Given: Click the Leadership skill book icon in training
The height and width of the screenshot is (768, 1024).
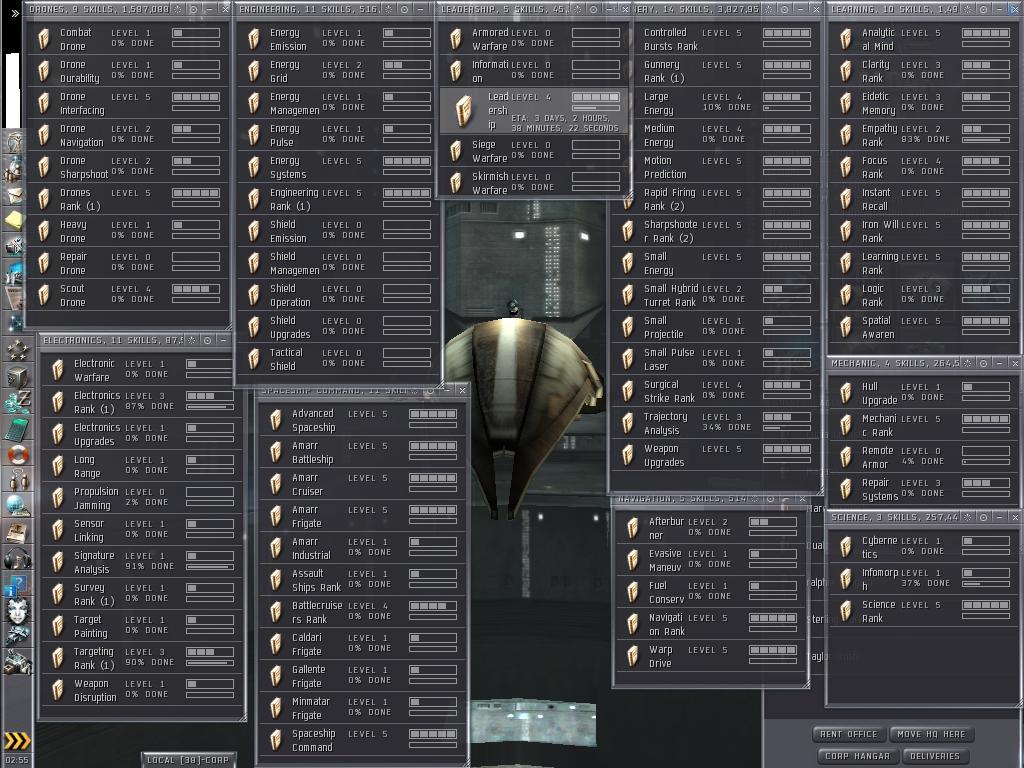Looking at the screenshot, I should (464, 110).
